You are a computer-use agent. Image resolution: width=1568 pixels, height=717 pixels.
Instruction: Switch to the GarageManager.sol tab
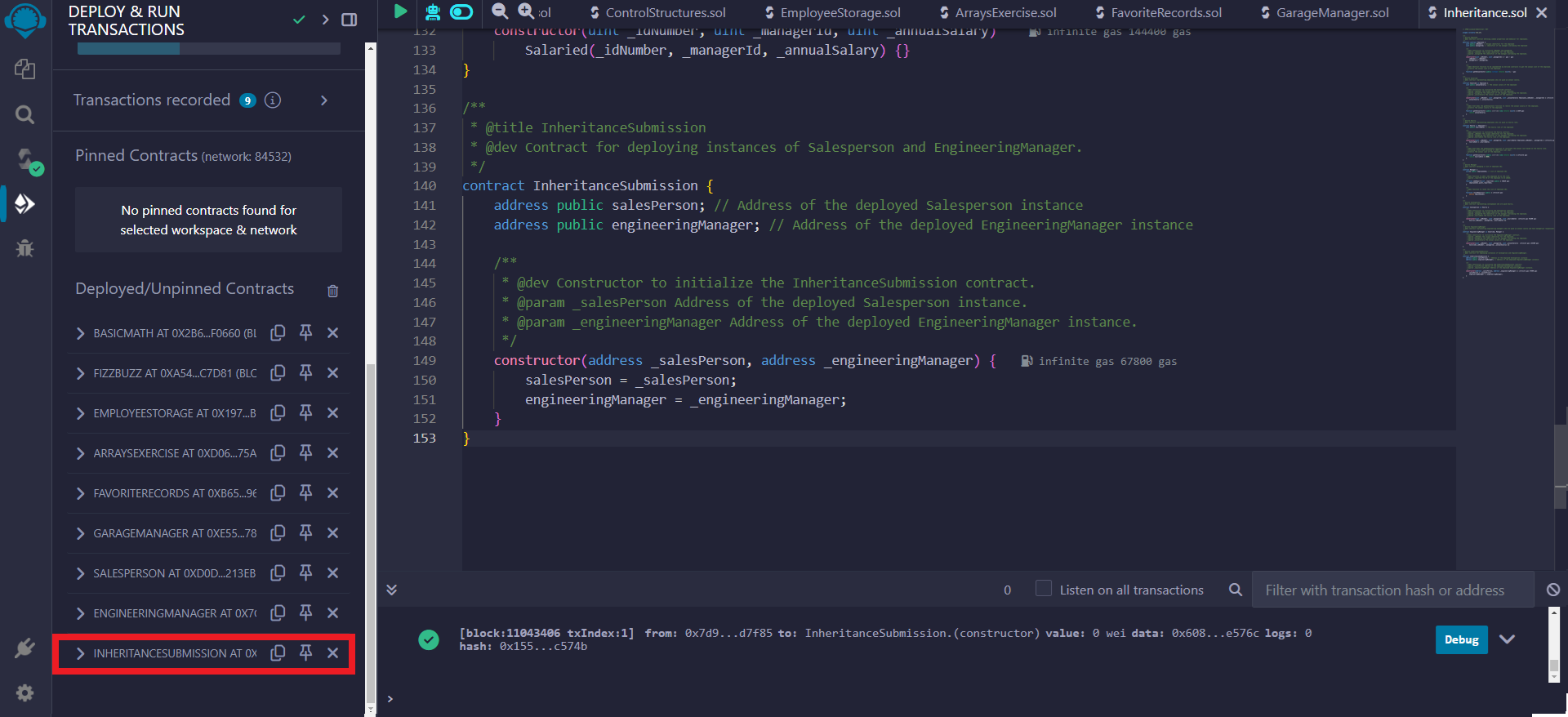pos(1325,12)
